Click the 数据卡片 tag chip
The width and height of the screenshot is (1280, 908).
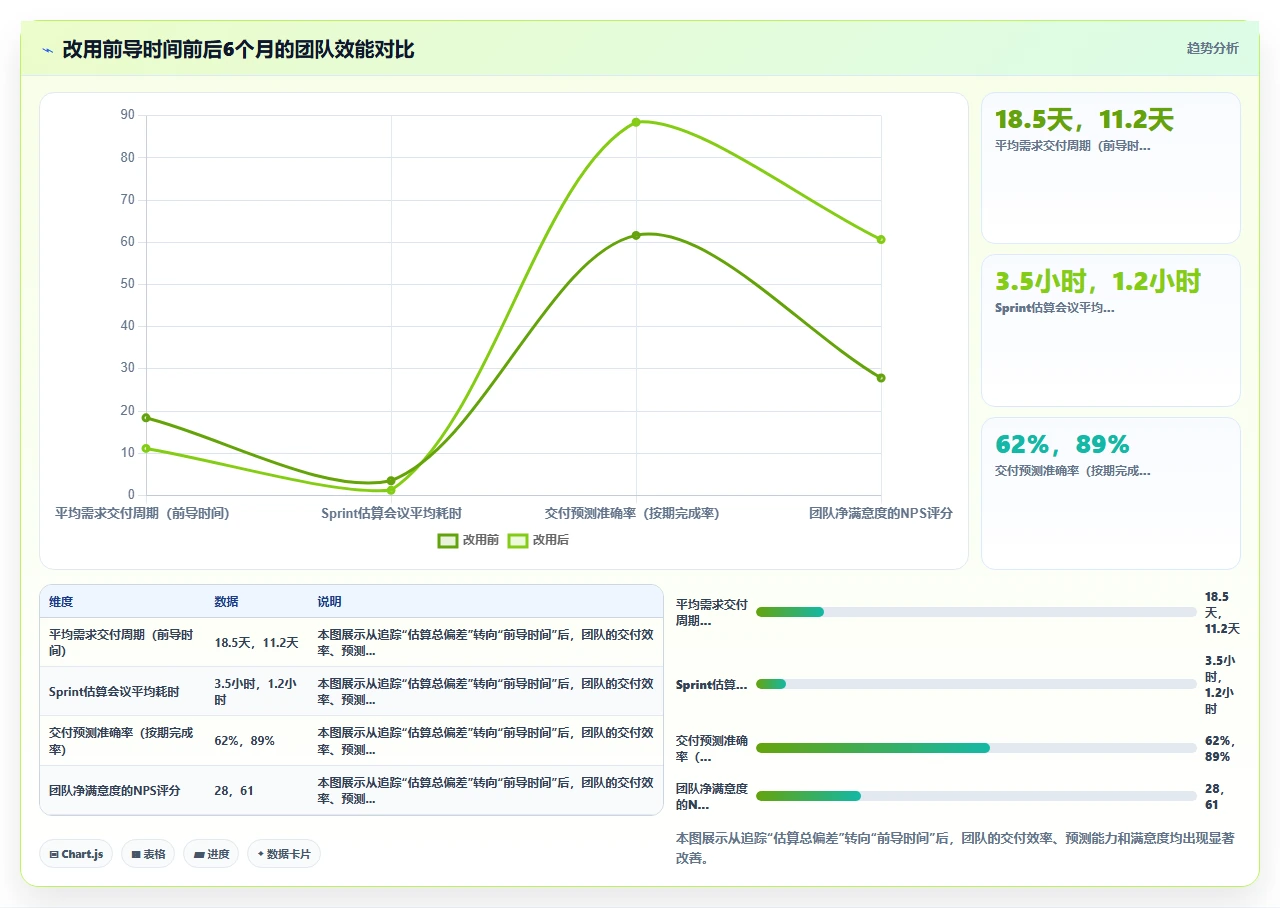point(284,854)
